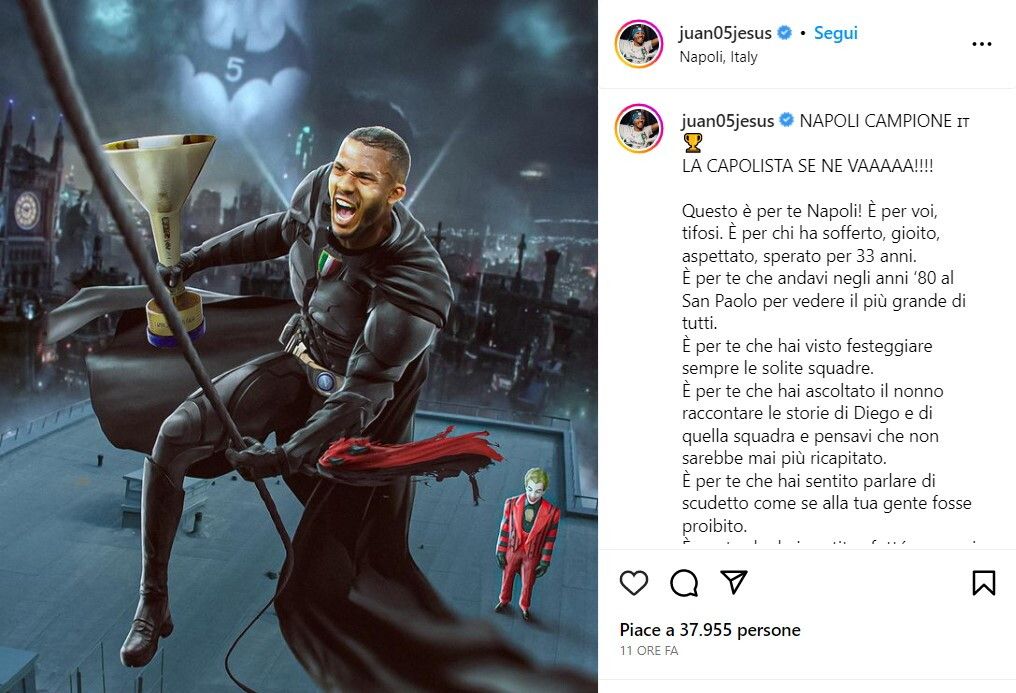
Task: Open the Napoli, Italy location link
Action: coord(718,57)
